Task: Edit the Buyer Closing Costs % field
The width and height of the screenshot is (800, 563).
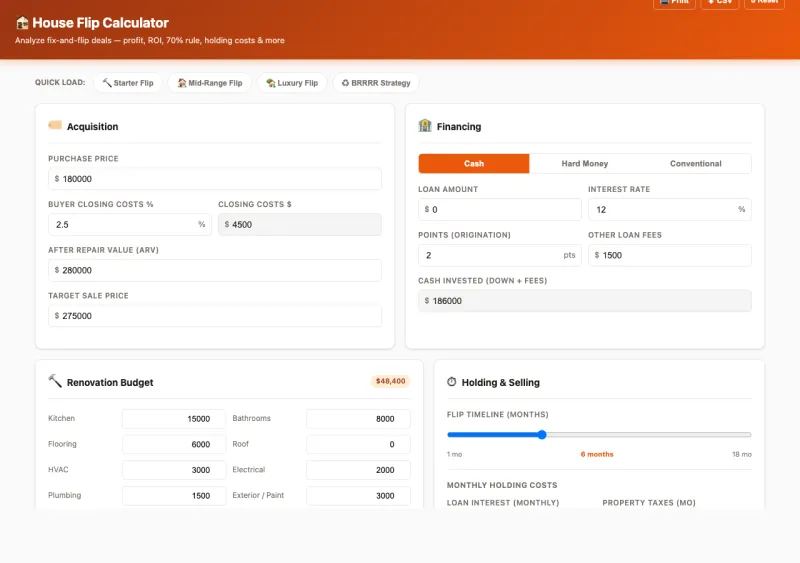Action: tap(130, 225)
